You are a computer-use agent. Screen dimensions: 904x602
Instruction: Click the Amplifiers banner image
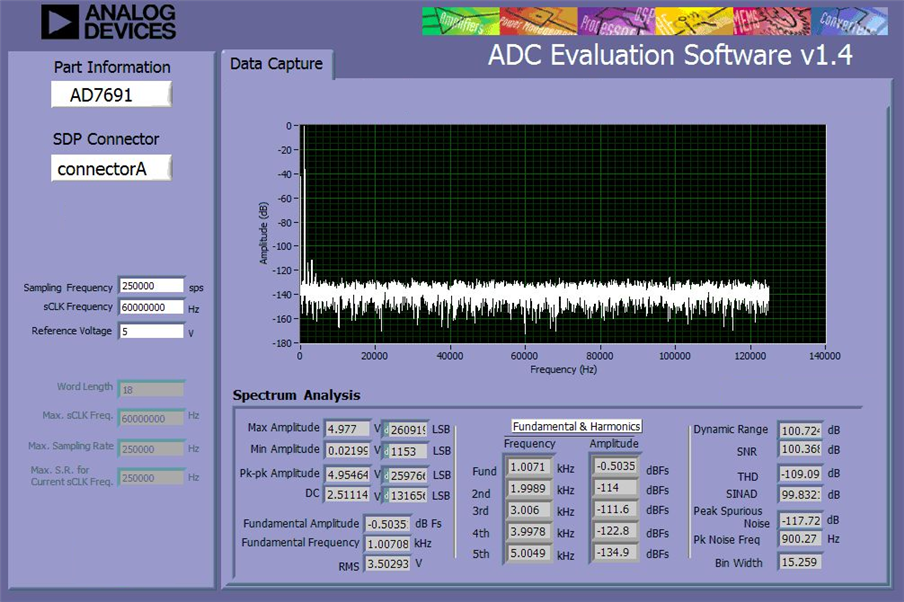tap(461, 21)
